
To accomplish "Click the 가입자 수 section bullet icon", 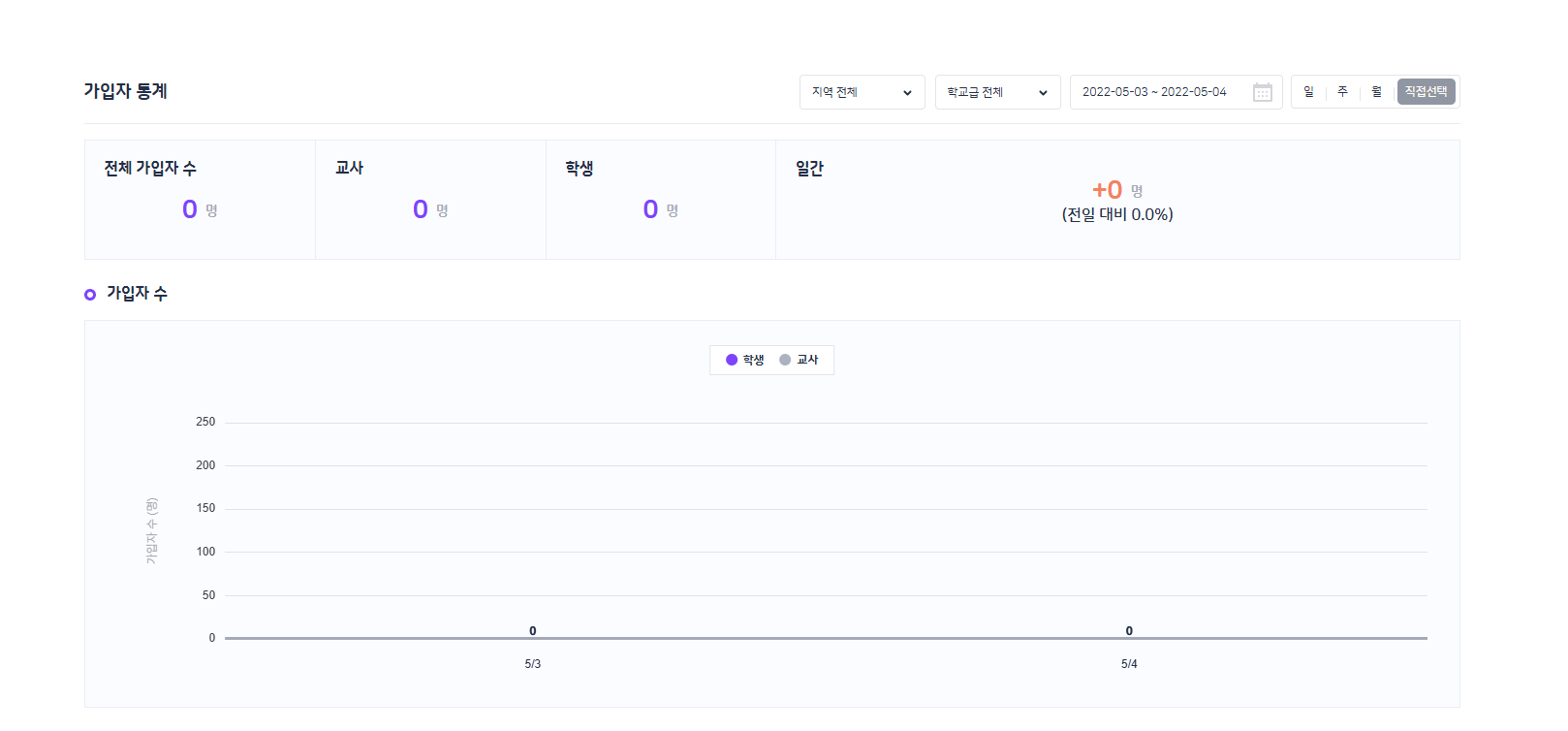I will click(x=90, y=294).
